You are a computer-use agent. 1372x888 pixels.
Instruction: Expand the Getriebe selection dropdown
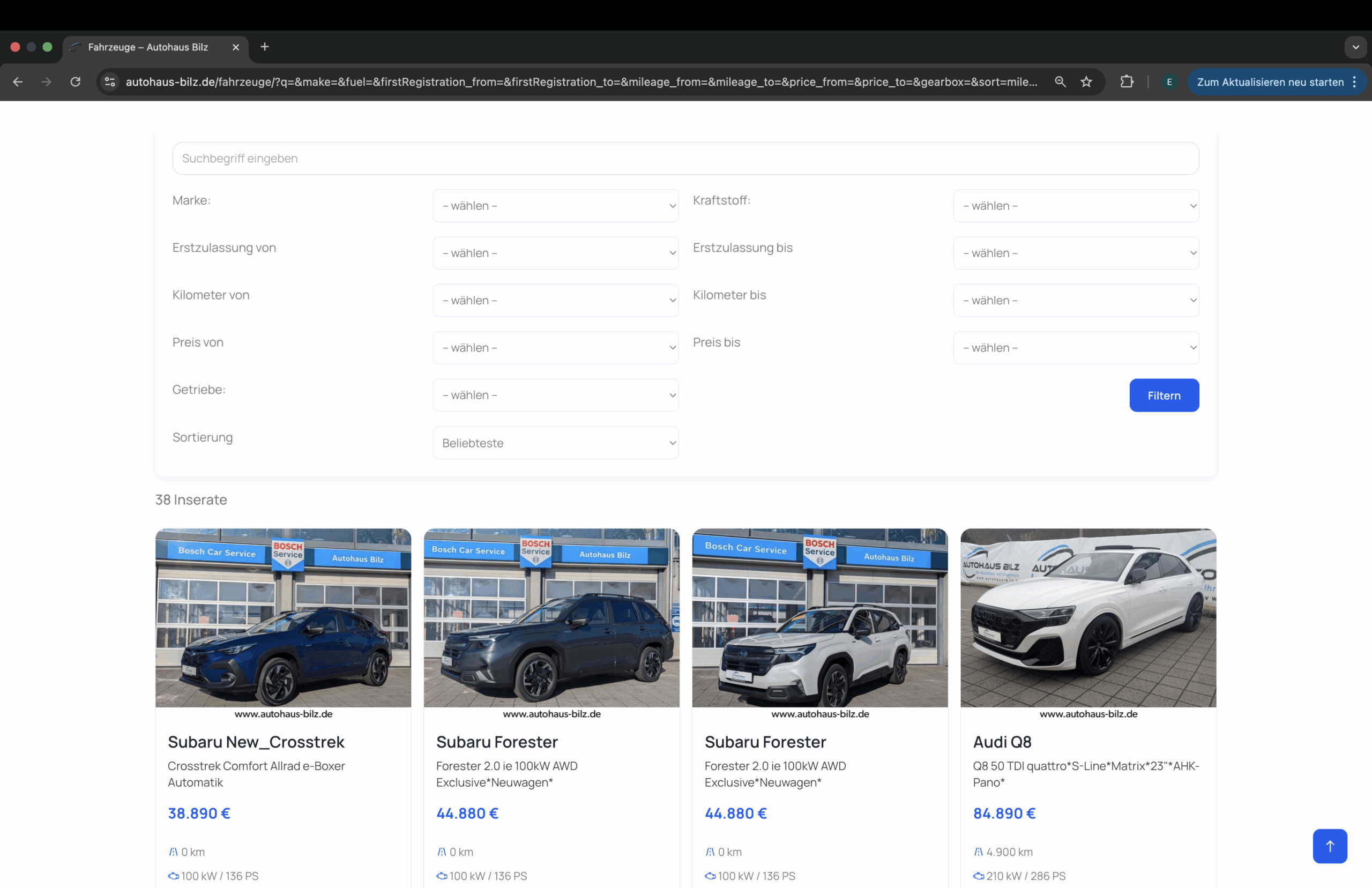pyautogui.click(x=555, y=395)
